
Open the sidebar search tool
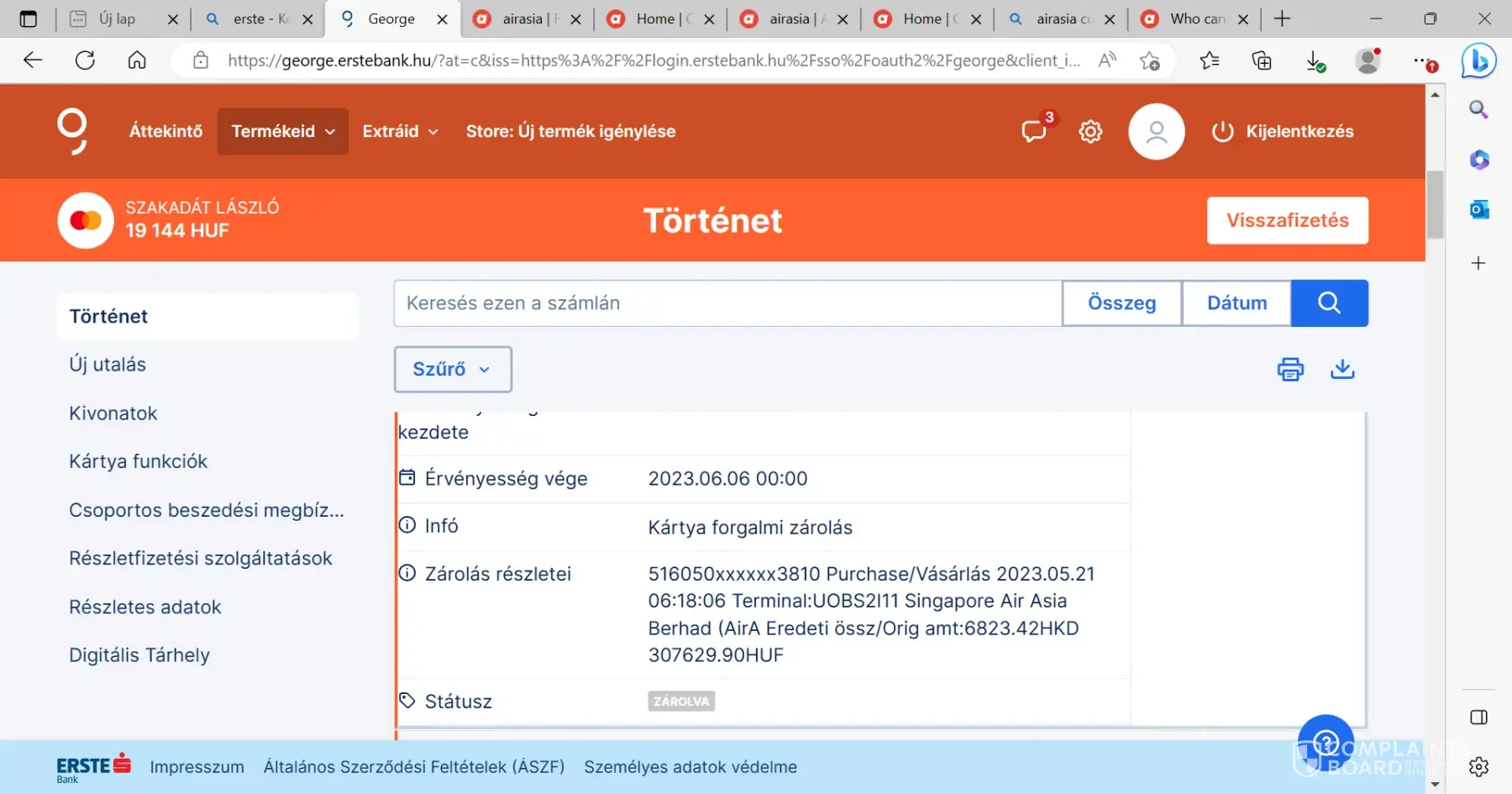coord(1479,109)
